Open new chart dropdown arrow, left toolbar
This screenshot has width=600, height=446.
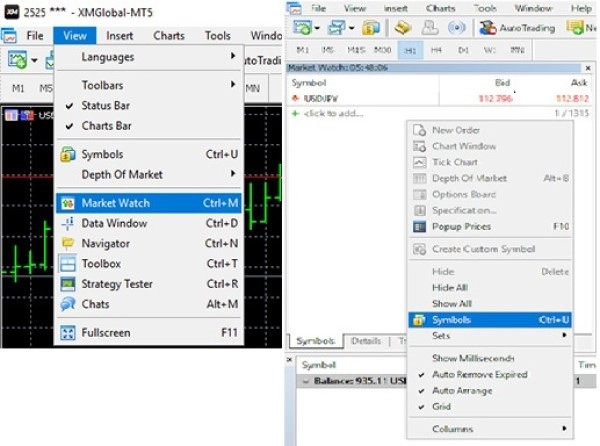[34, 60]
